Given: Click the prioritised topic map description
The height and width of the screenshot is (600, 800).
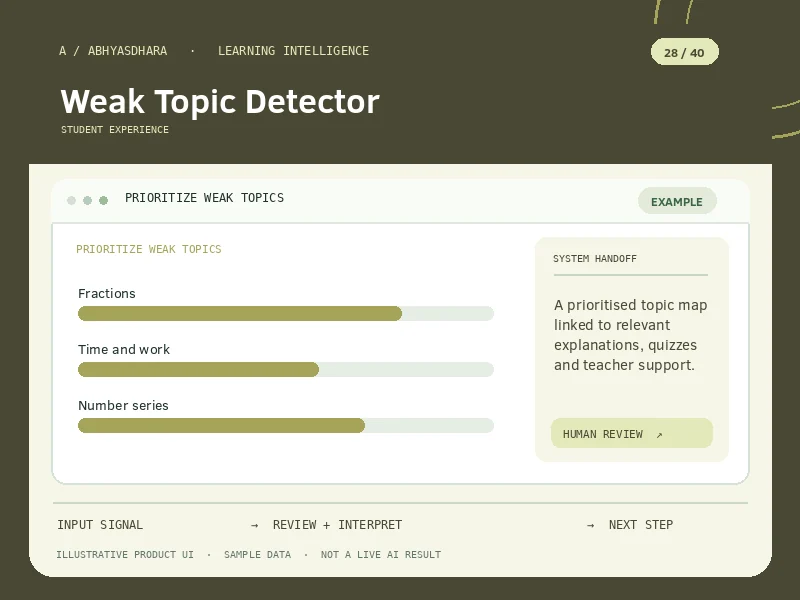Looking at the screenshot, I should click(x=631, y=335).
